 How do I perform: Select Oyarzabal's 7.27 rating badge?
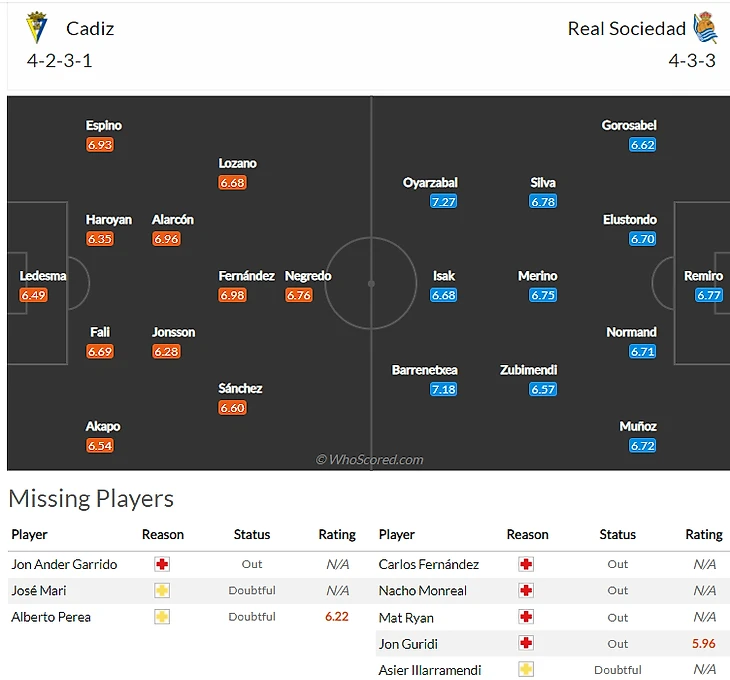coord(443,202)
